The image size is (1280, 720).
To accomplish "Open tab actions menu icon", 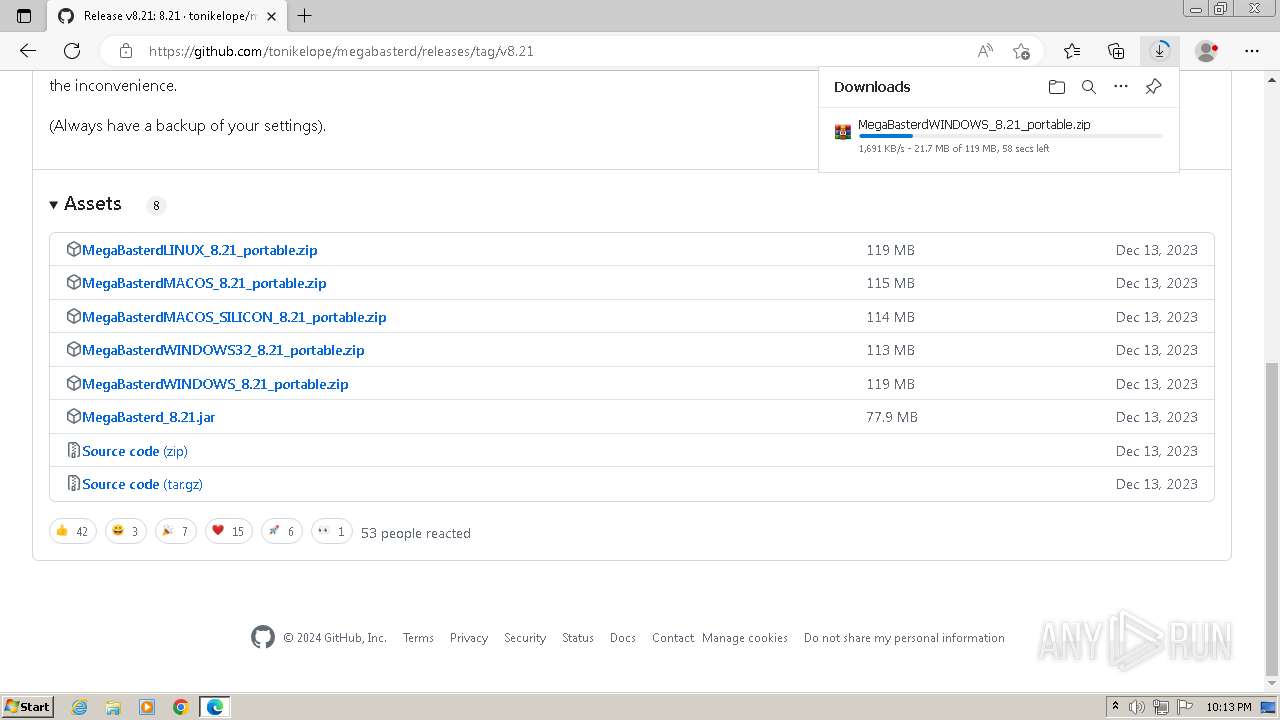I will click(24, 15).
